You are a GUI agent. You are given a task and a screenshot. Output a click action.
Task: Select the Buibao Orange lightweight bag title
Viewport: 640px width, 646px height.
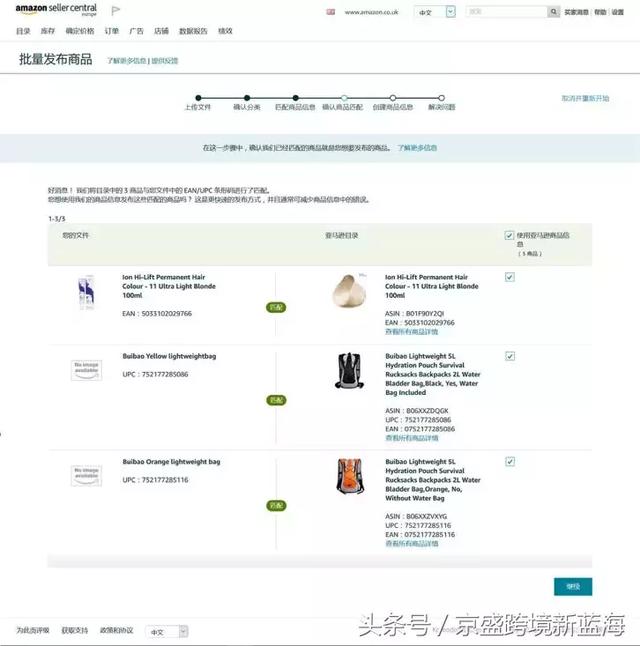pos(171,462)
